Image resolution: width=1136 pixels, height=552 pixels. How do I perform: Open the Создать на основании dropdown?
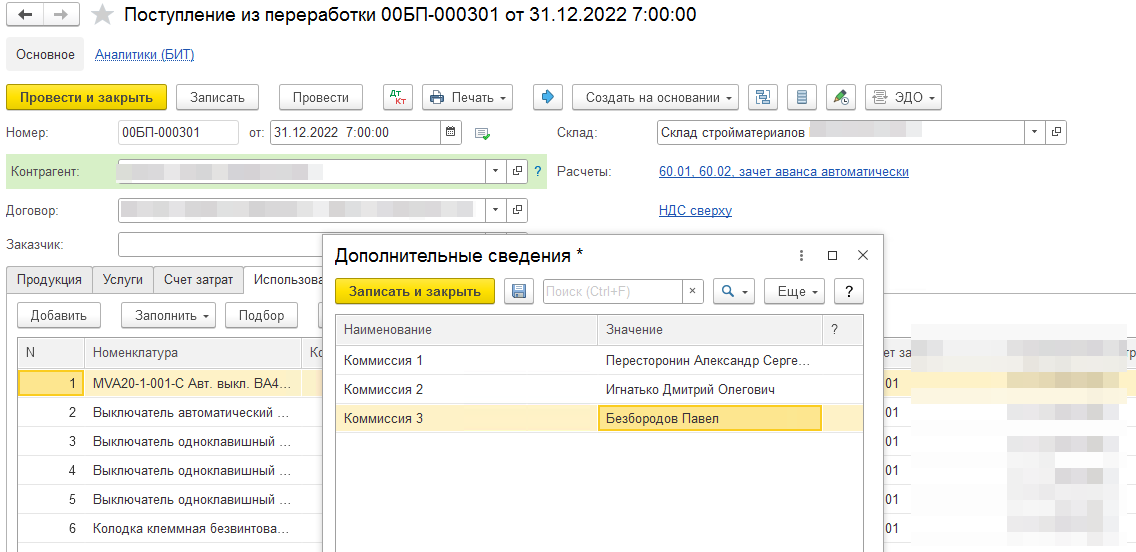[655, 97]
